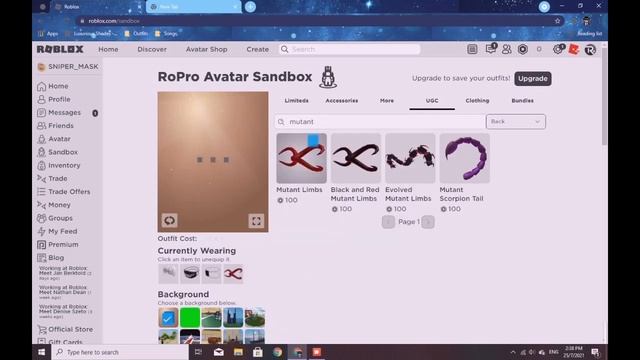Select Black and Red Mutant Limbs thumbnail
640x360 pixels.
tap(356, 158)
